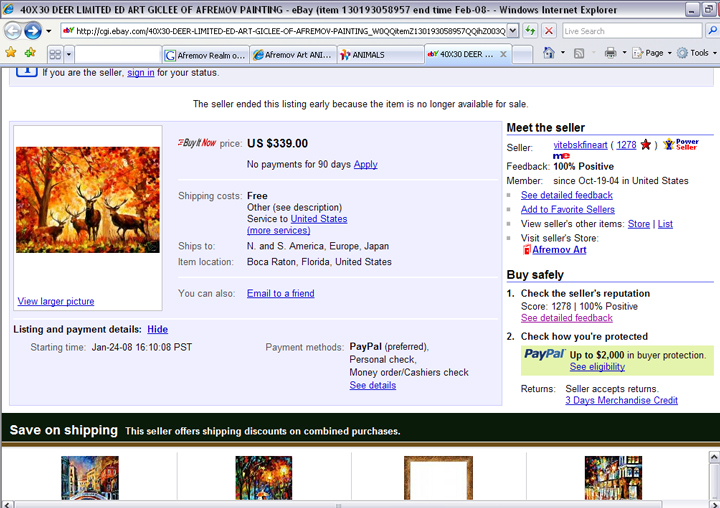Viewport: 720px width, 508px height.
Task: Hide listing and payment details
Action: 158,329
